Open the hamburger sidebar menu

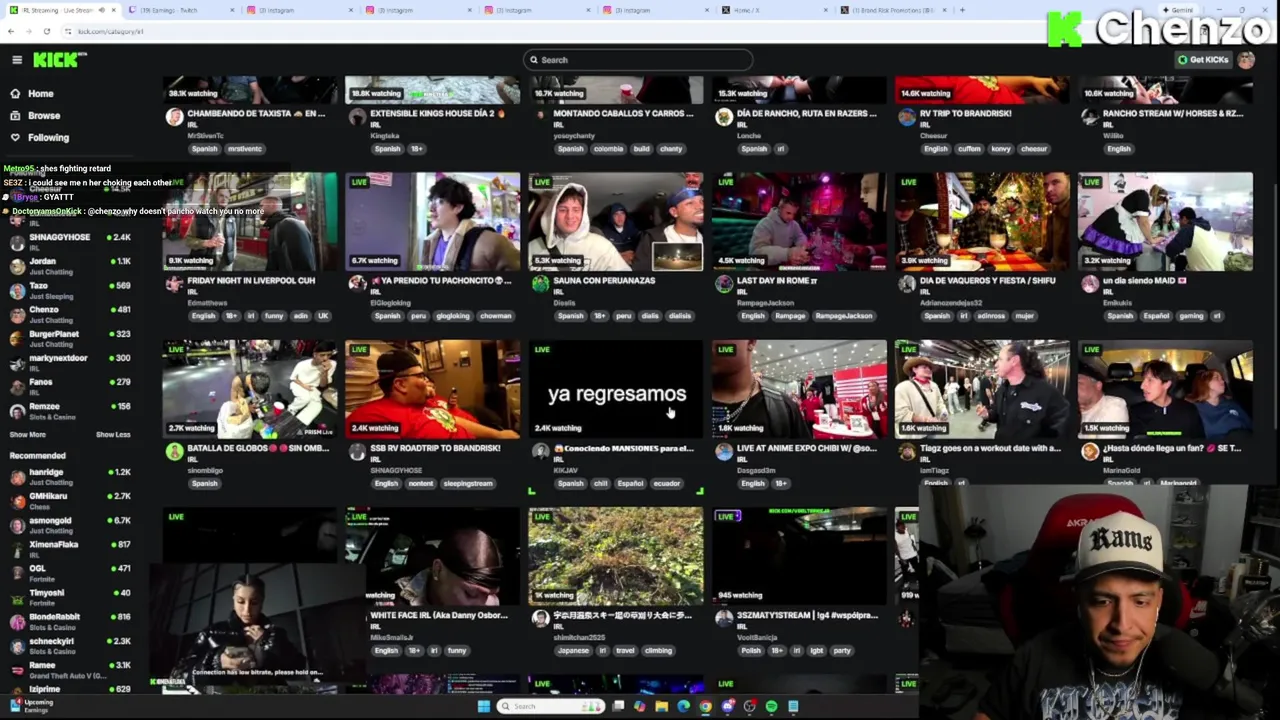click(x=17, y=60)
